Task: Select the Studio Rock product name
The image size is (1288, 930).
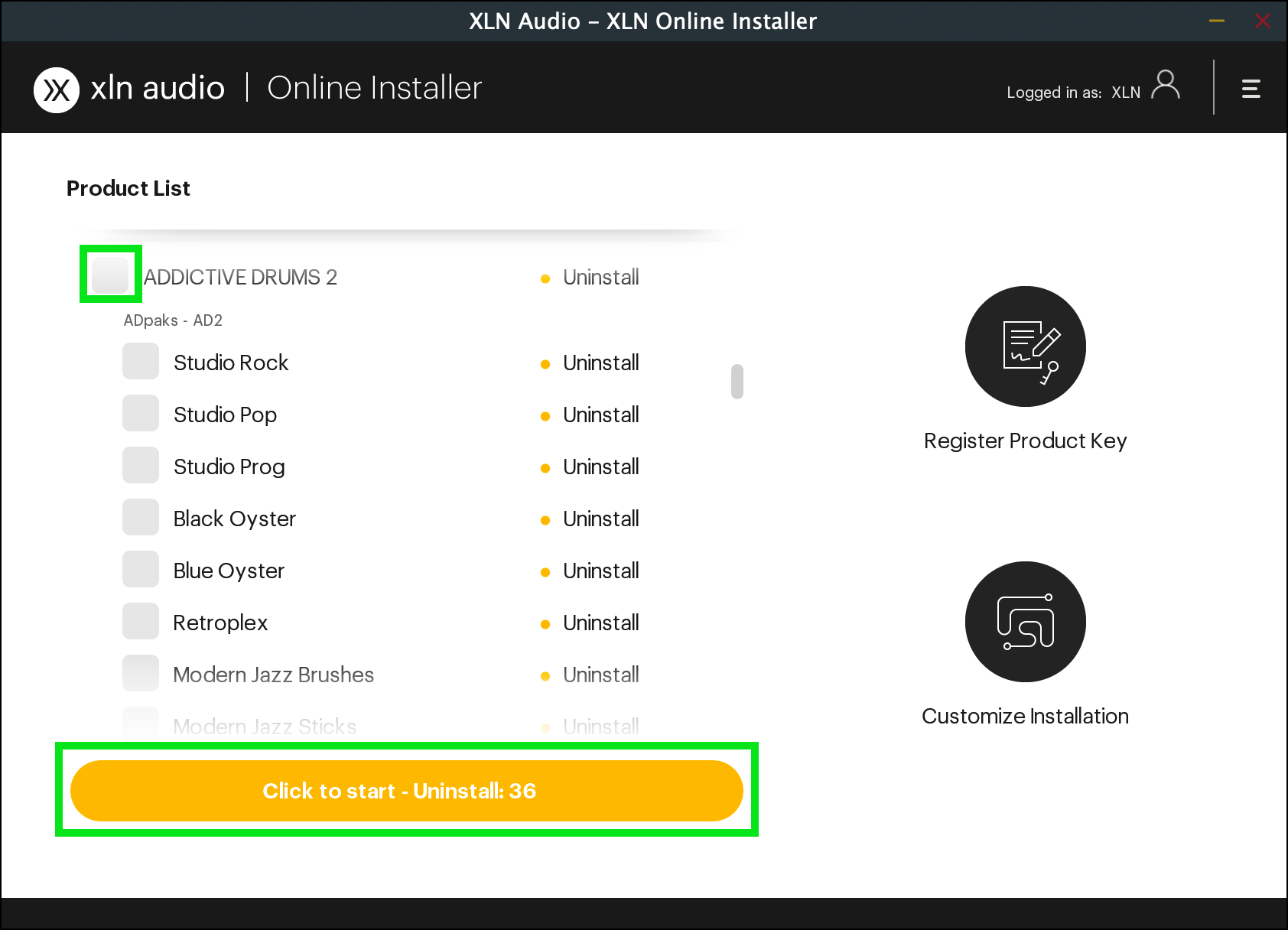Action: click(231, 363)
